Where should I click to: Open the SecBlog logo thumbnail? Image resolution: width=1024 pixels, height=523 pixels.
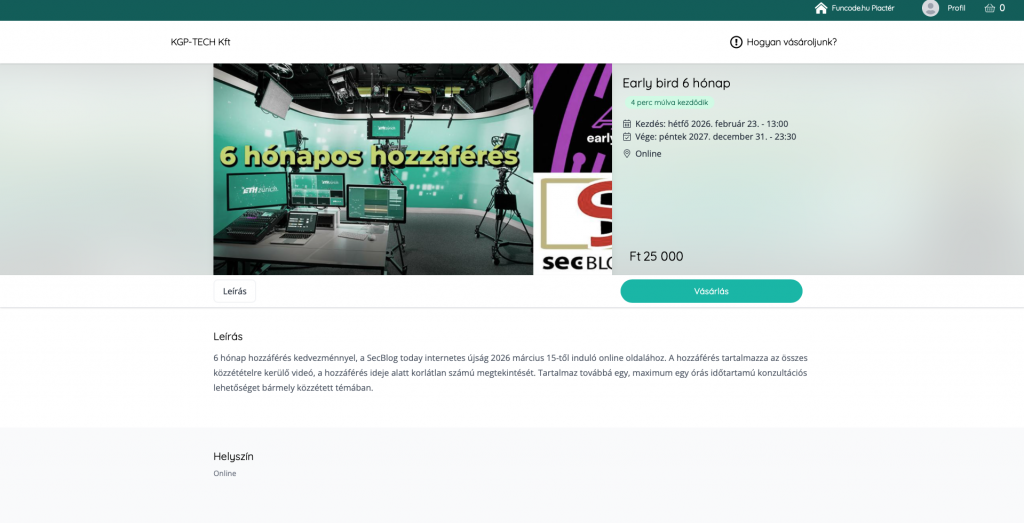573,224
